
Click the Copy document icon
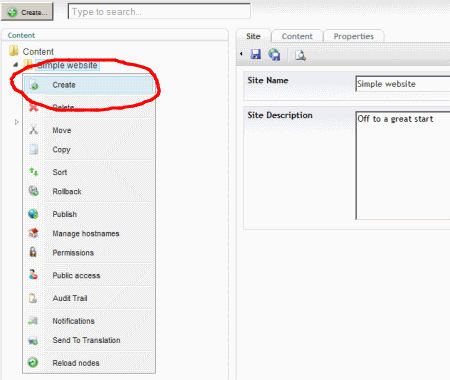coord(33,149)
